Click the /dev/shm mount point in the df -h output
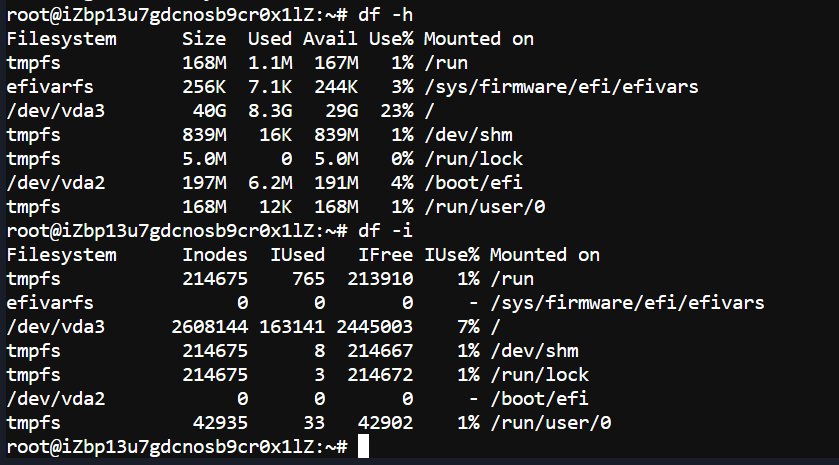 (469, 135)
